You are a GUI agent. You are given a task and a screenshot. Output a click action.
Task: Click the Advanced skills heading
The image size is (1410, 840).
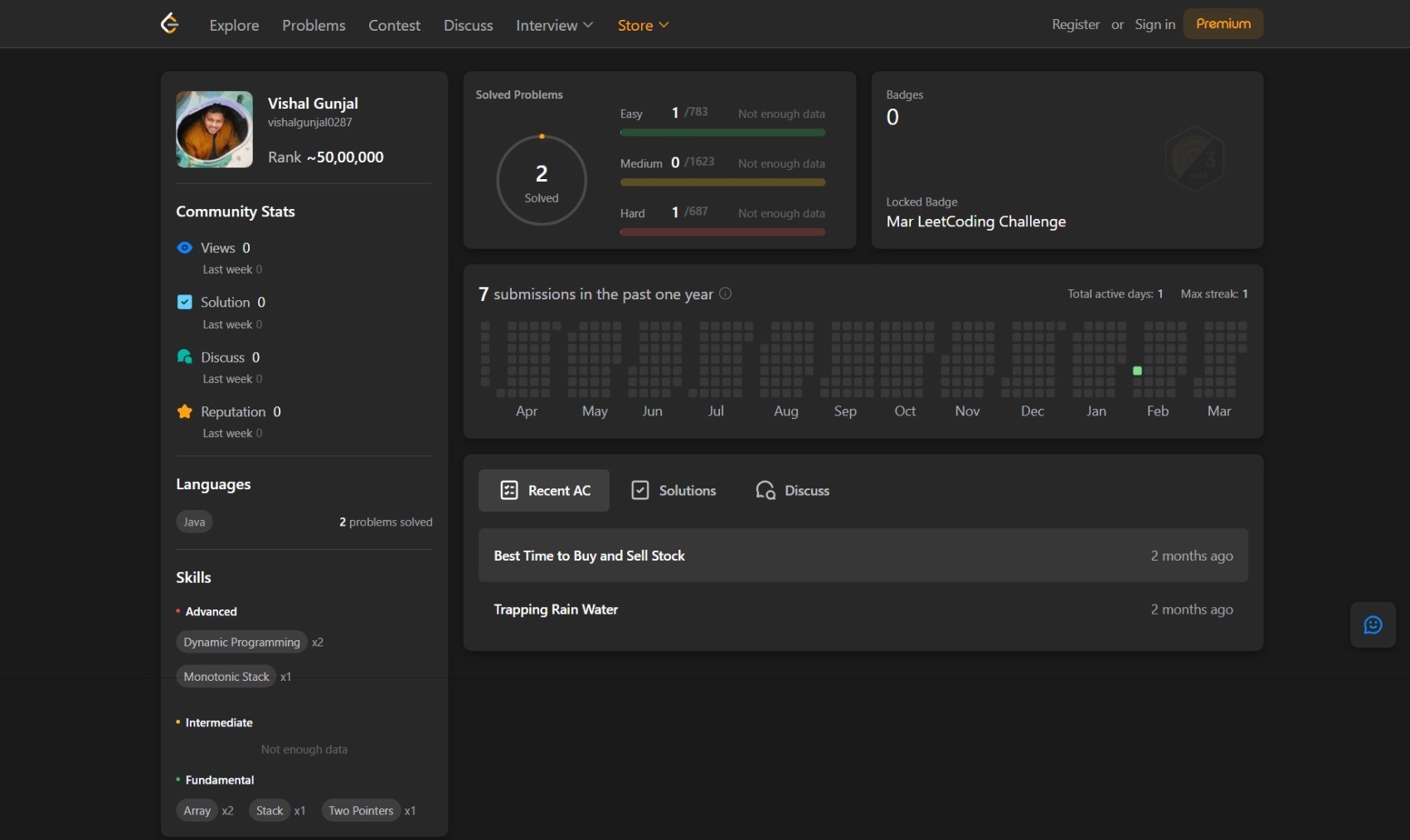coord(211,612)
